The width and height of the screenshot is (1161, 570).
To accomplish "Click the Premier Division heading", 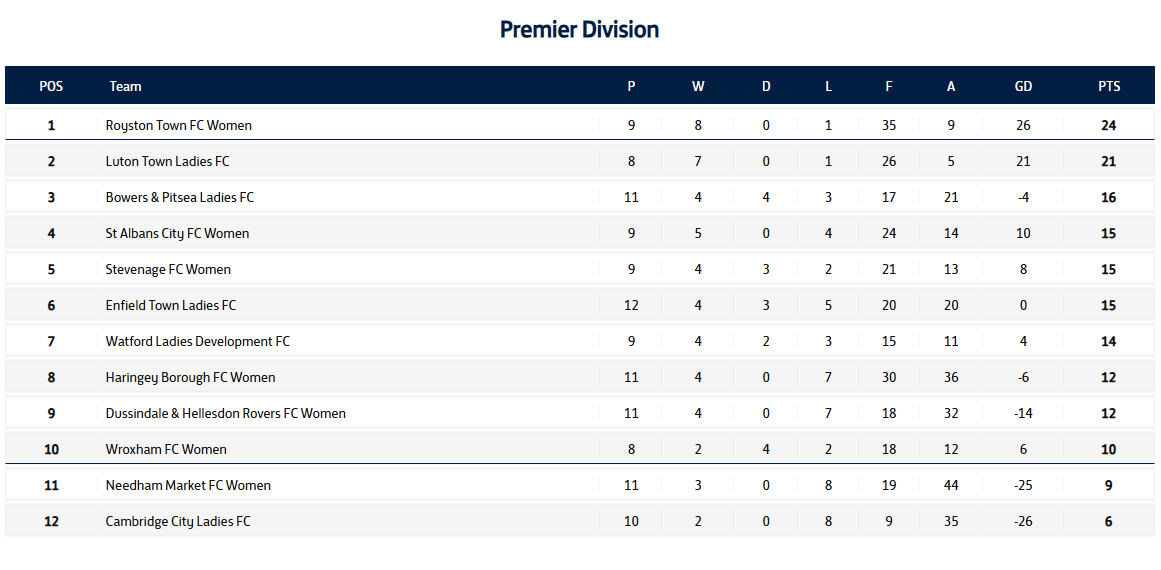I will click(579, 29).
